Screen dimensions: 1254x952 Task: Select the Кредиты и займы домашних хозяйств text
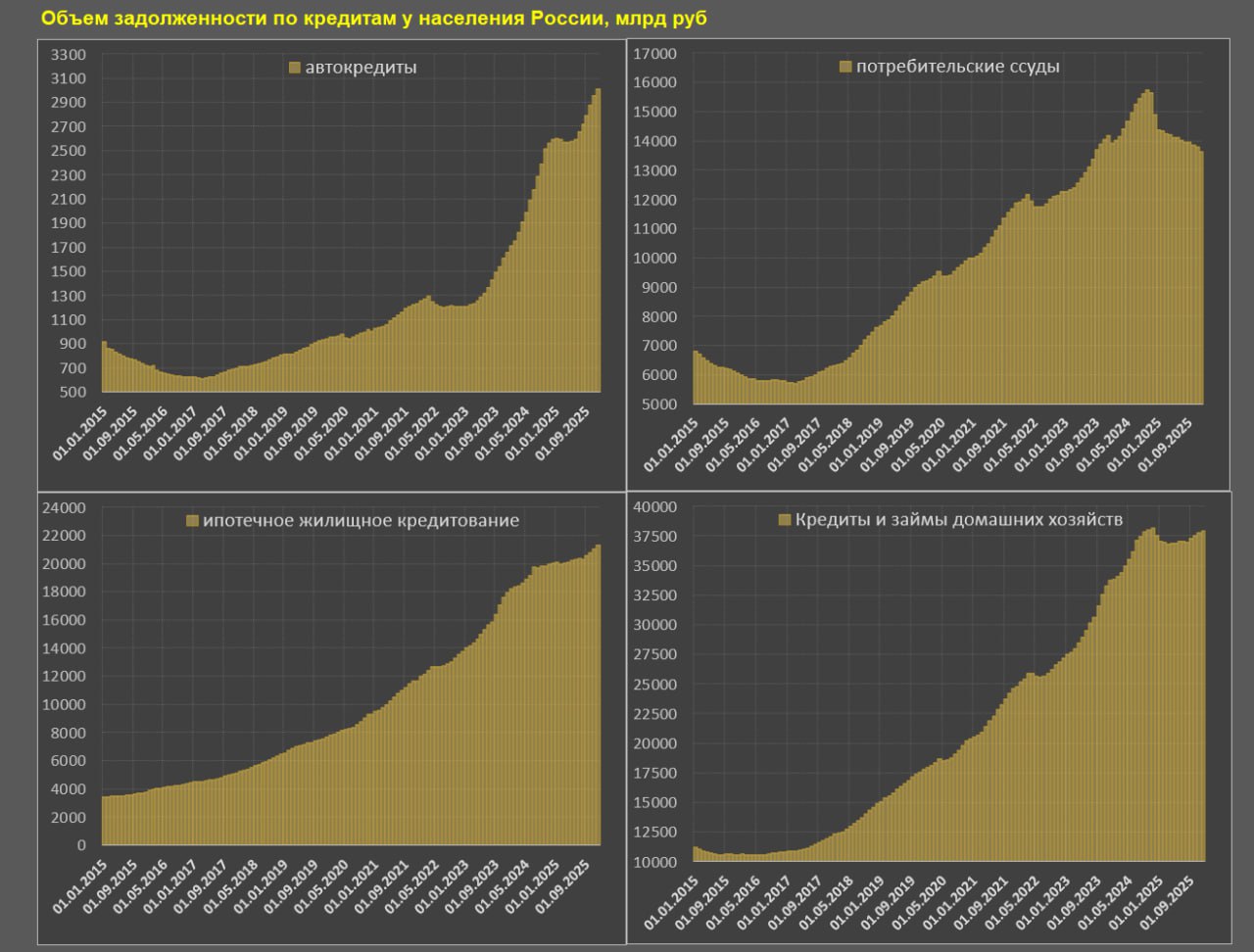pos(959,520)
